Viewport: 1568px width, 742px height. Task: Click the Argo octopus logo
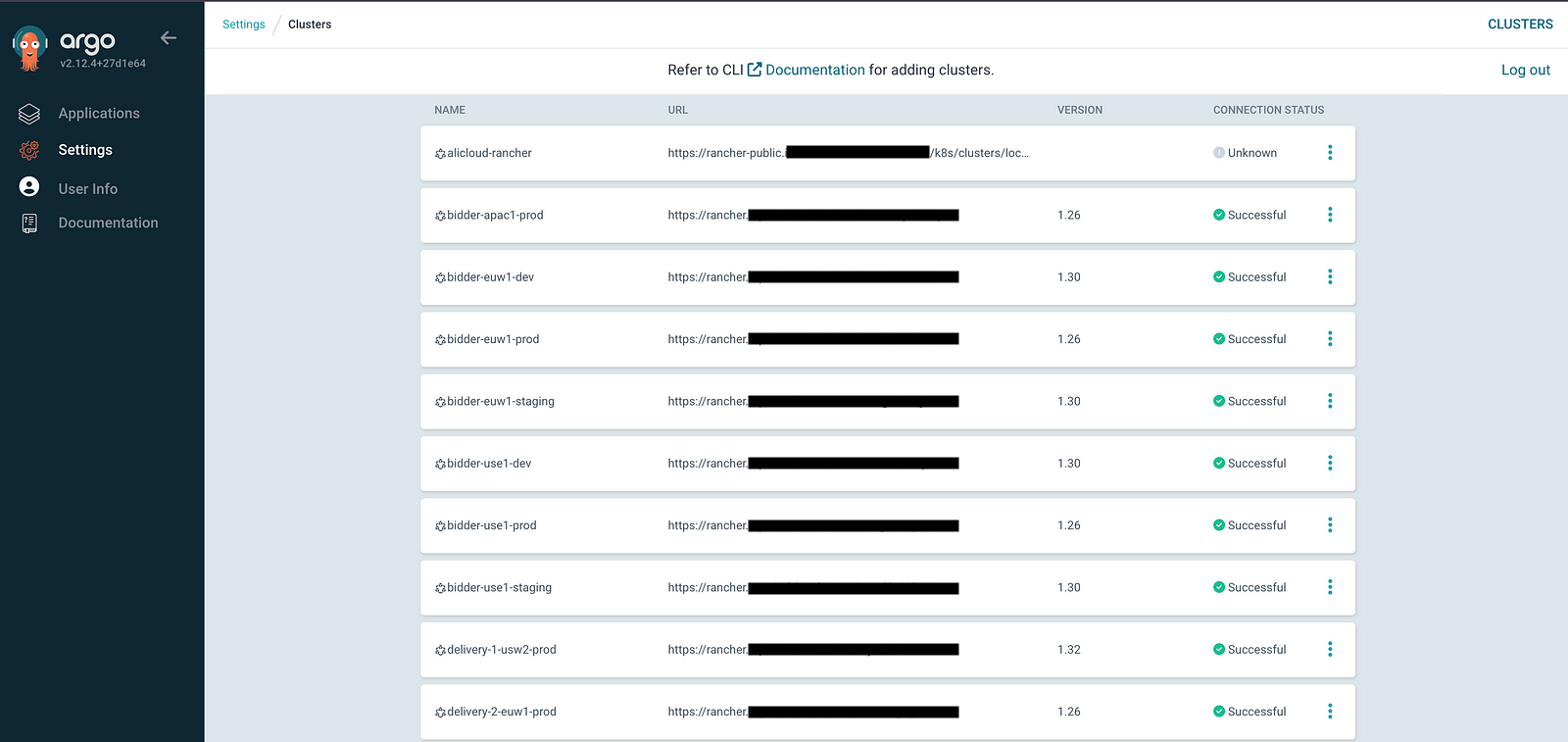click(28, 43)
